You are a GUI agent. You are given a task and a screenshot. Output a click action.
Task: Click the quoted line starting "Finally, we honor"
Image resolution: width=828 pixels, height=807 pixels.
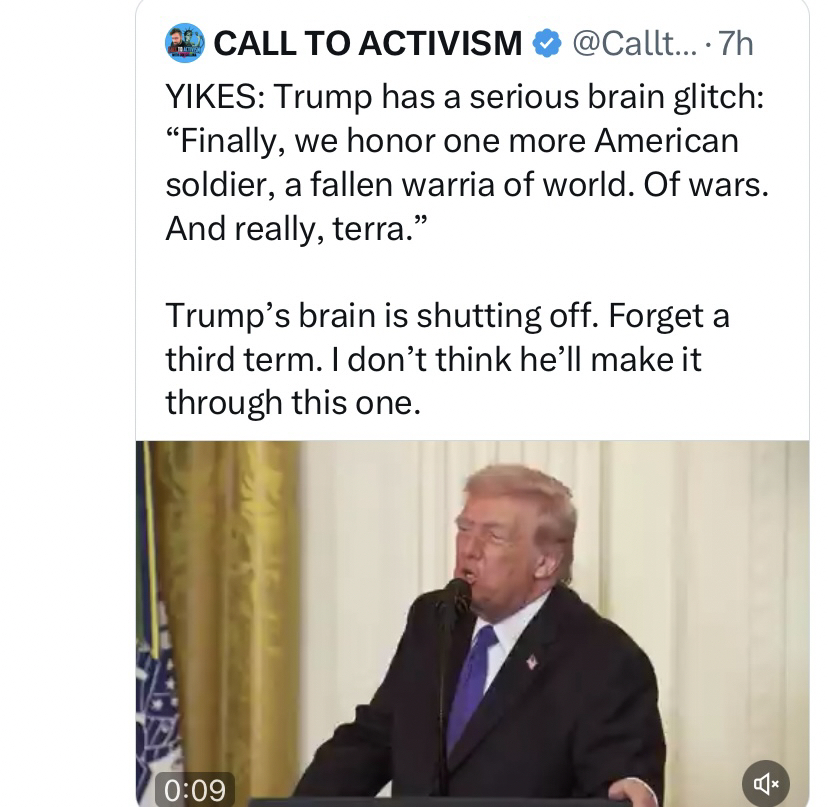(x=452, y=142)
